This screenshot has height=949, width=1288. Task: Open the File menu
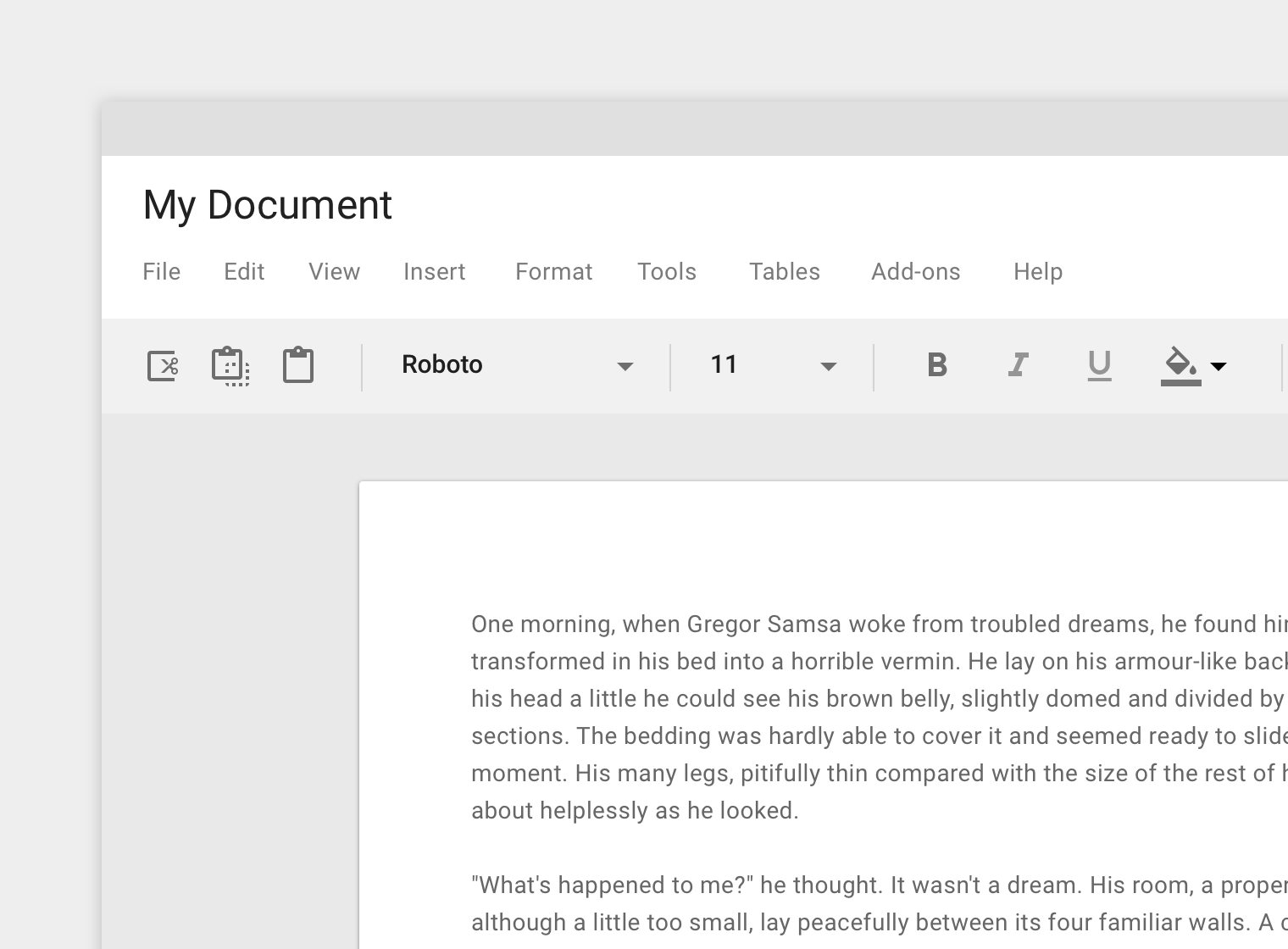[161, 271]
